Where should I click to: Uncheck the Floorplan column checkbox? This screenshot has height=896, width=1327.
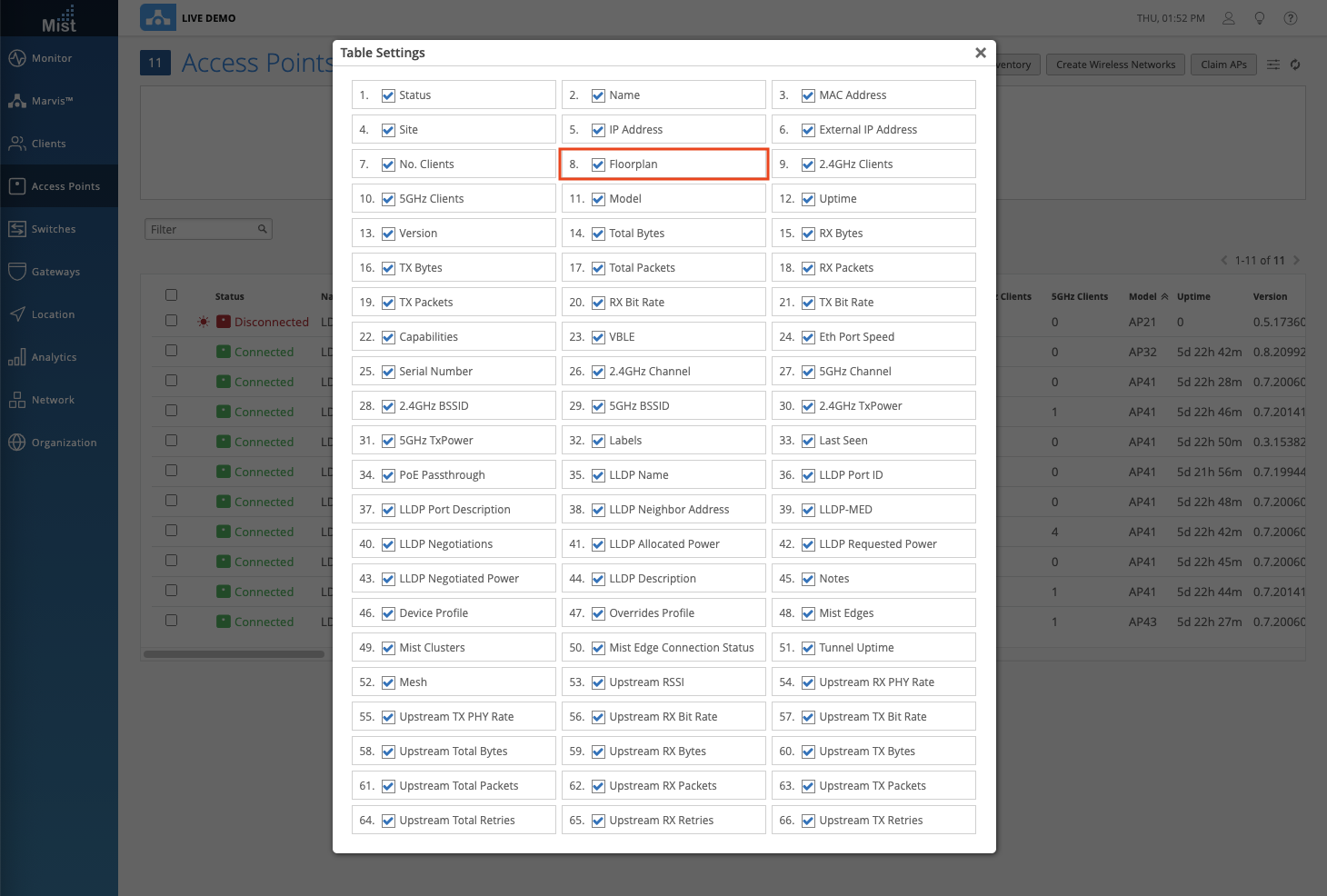tap(598, 164)
